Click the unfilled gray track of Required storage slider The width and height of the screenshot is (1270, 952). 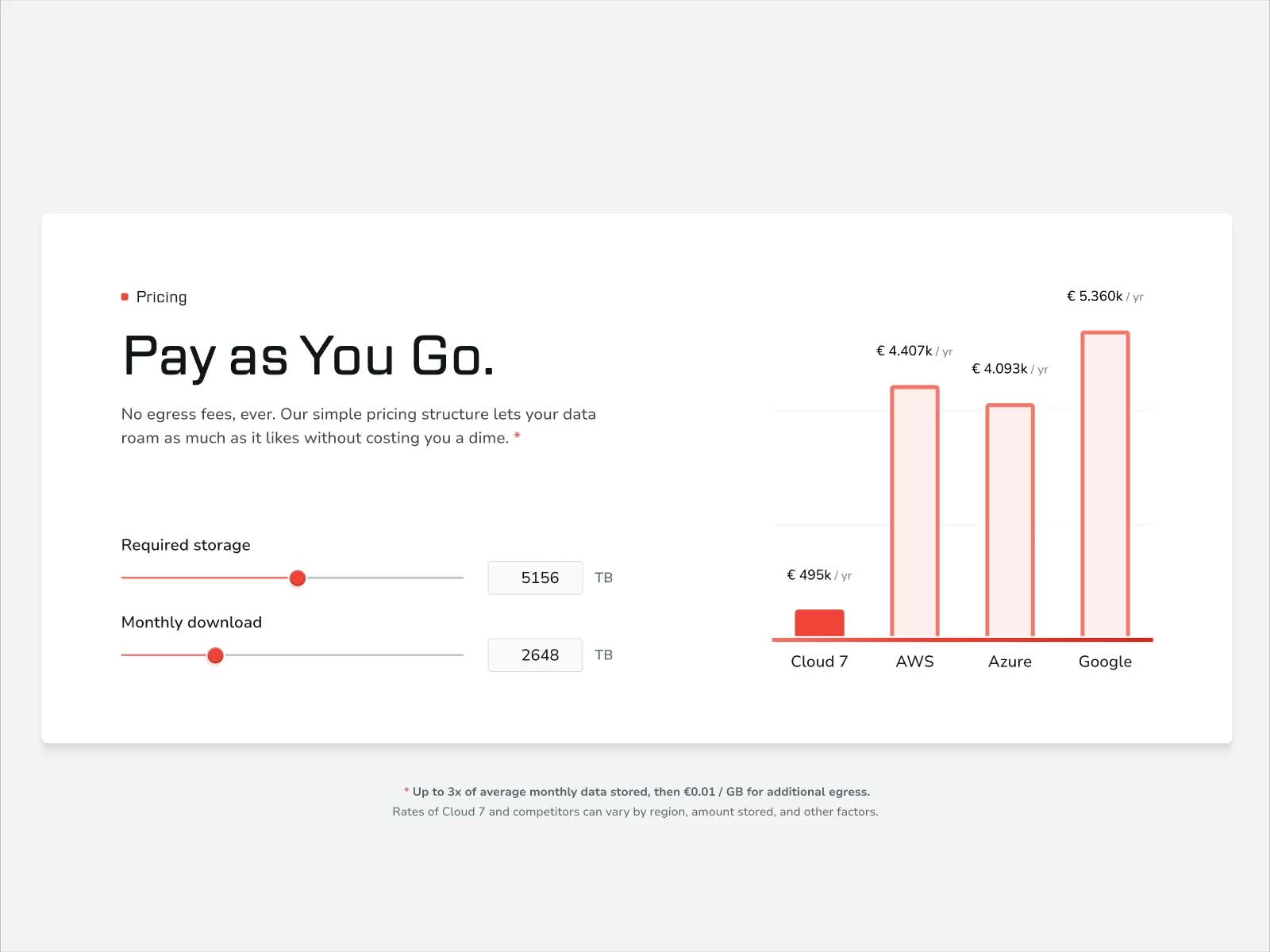coord(385,578)
